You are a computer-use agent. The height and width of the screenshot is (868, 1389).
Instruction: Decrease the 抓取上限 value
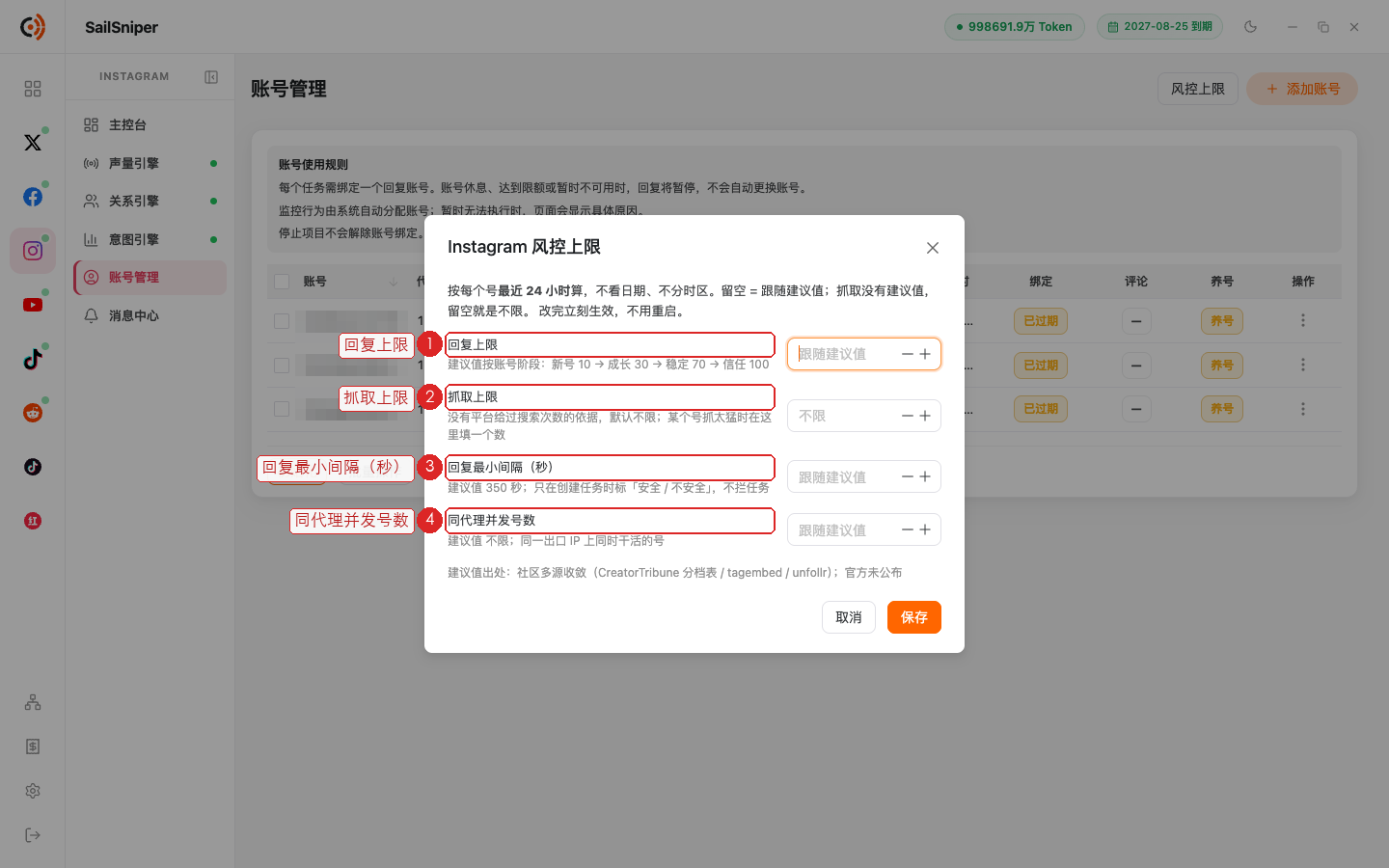(908, 416)
